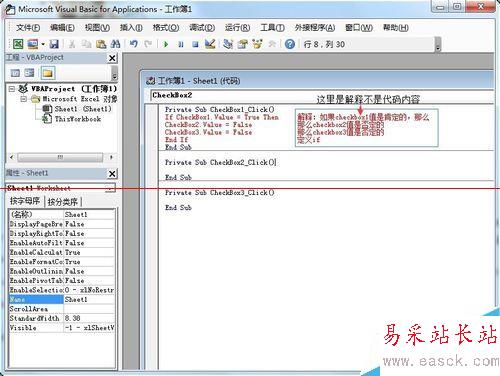
Task: Click project tree scrollbar left arrow
Action: 12,157
